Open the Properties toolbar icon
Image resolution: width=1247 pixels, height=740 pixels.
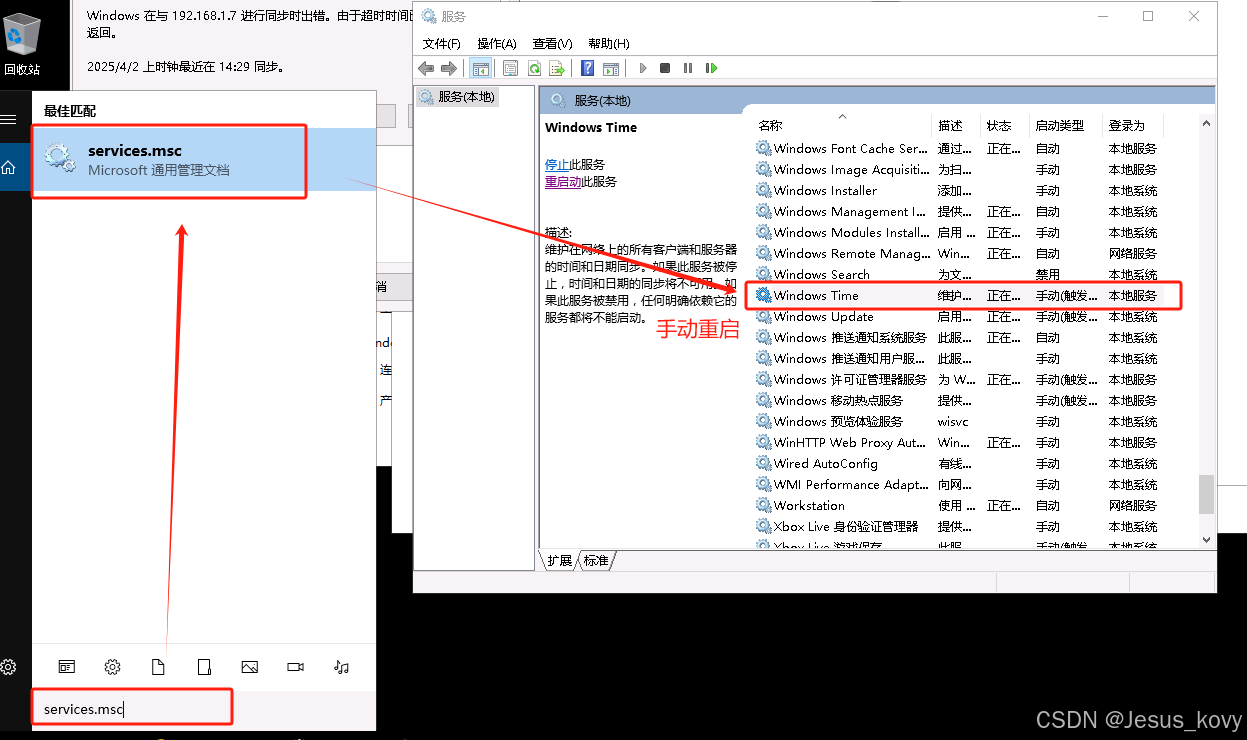[x=511, y=68]
